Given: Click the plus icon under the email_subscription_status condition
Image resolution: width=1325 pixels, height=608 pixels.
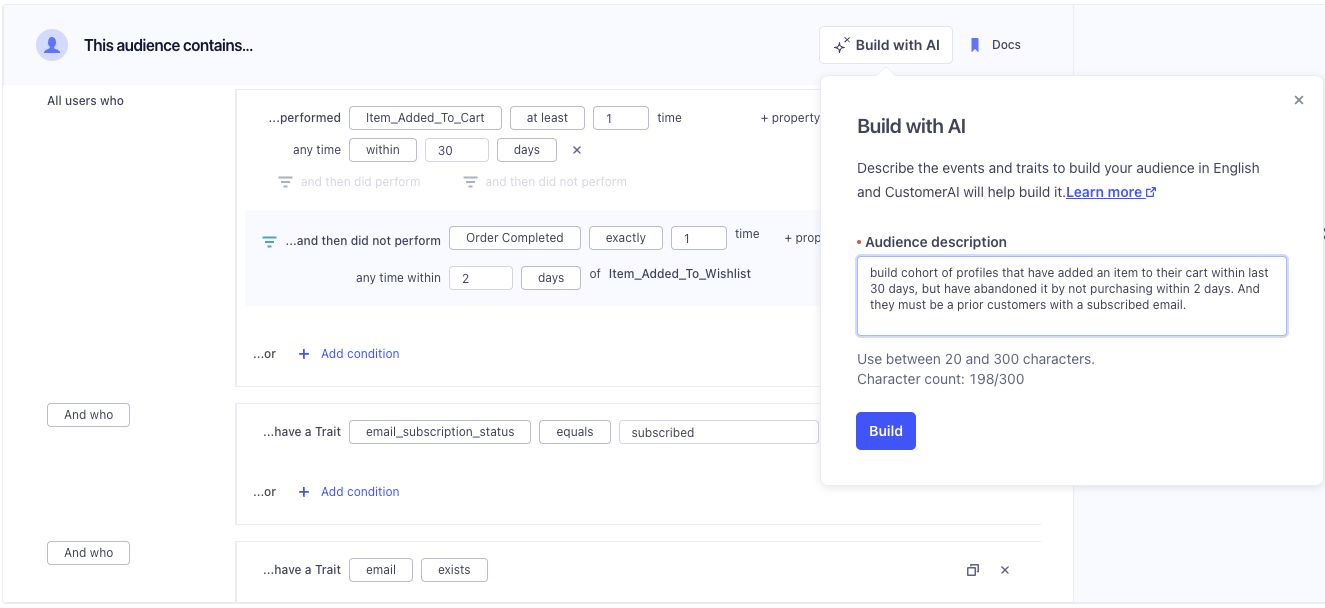Looking at the screenshot, I should tap(304, 492).
